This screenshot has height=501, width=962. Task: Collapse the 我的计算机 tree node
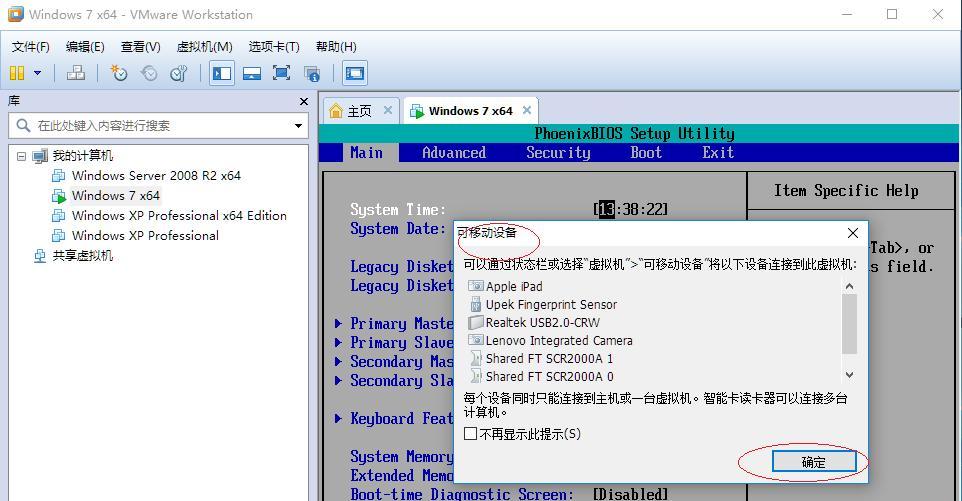coord(21,156)
